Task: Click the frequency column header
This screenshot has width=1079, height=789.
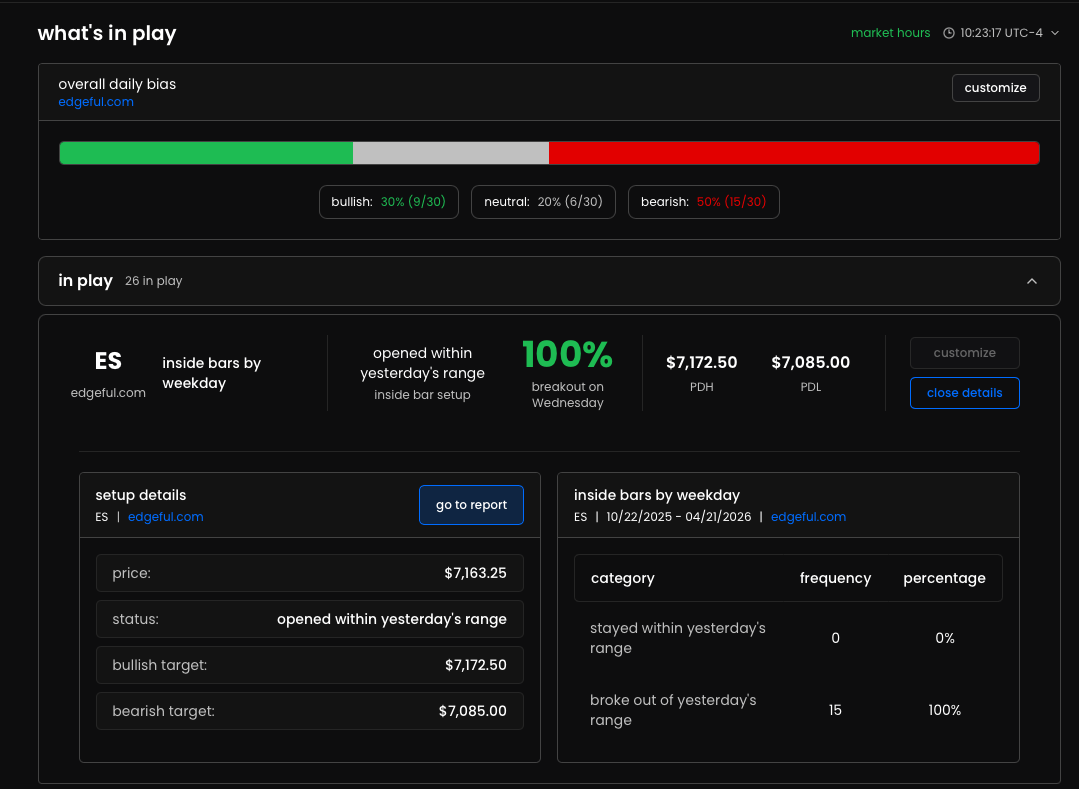Action: [x=835, y=579]
